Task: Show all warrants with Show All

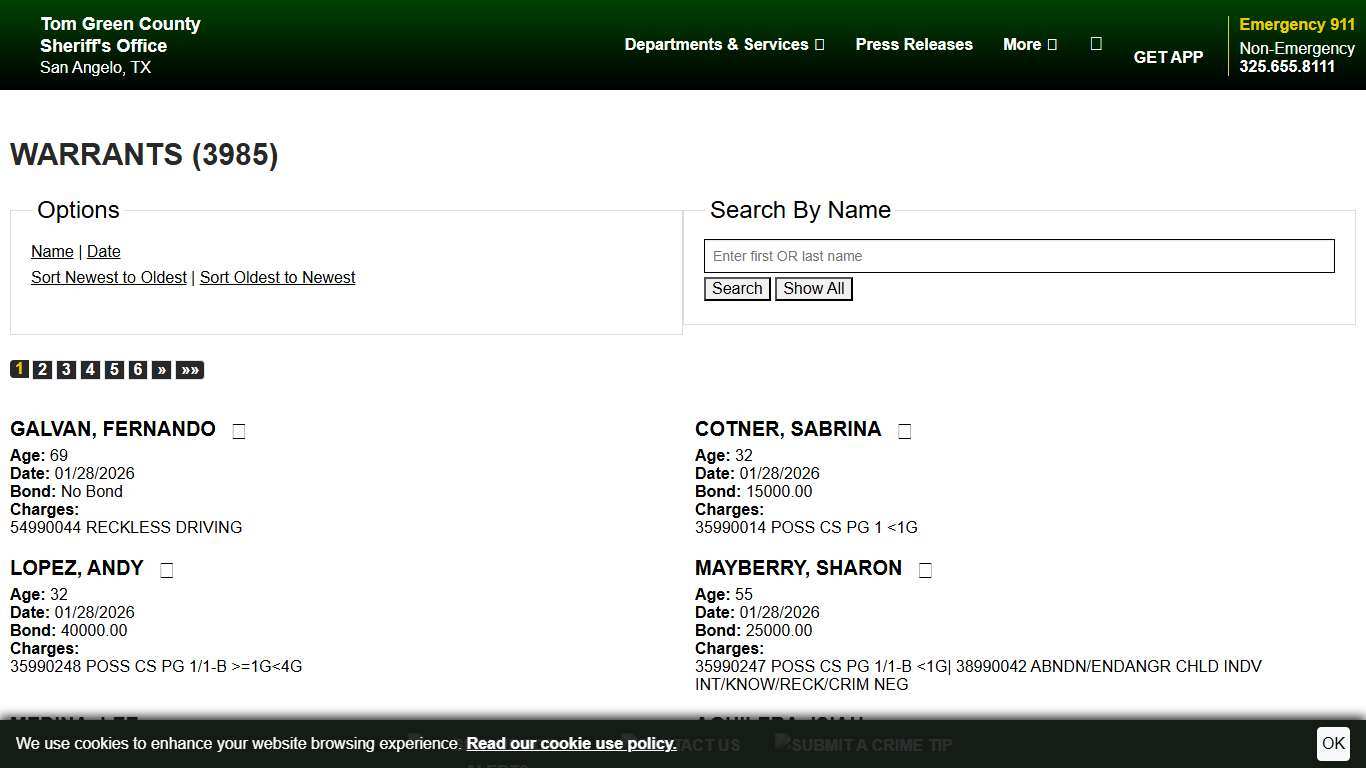Action: (x=813, y=288)
